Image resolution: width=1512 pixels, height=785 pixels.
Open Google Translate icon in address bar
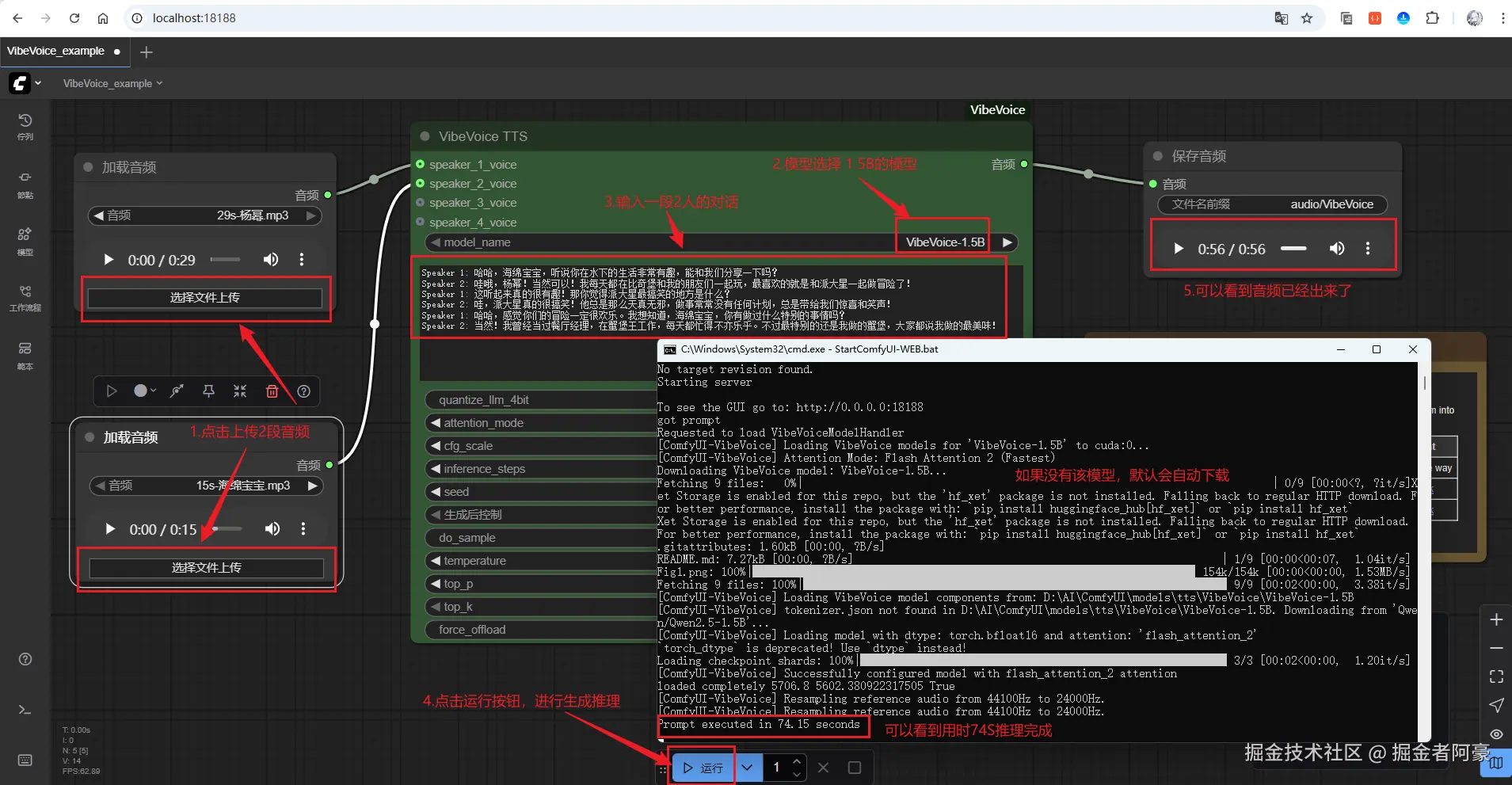(x=1281, y=18)
